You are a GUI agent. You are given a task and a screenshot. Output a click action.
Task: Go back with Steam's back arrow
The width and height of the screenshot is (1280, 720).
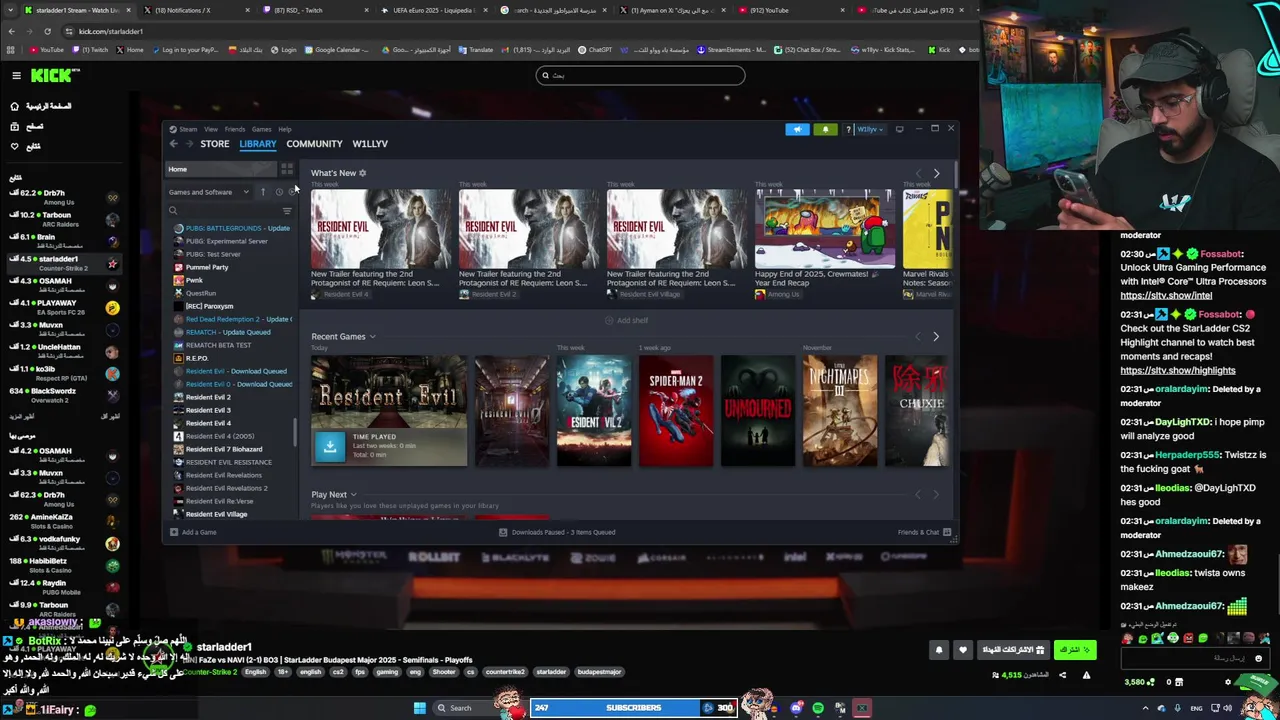pyautogui.click(x=173, y=144)
